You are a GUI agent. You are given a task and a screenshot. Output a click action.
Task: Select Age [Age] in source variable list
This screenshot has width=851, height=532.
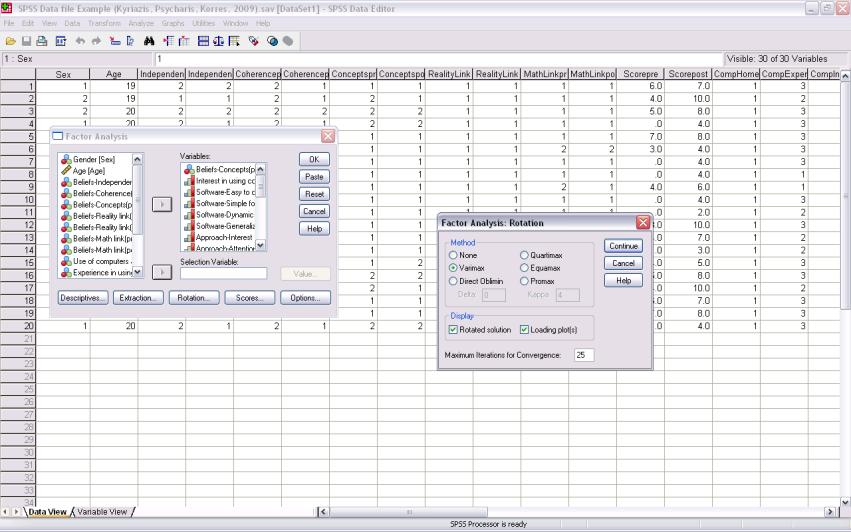pyautogui.click(x=88, y=170)
